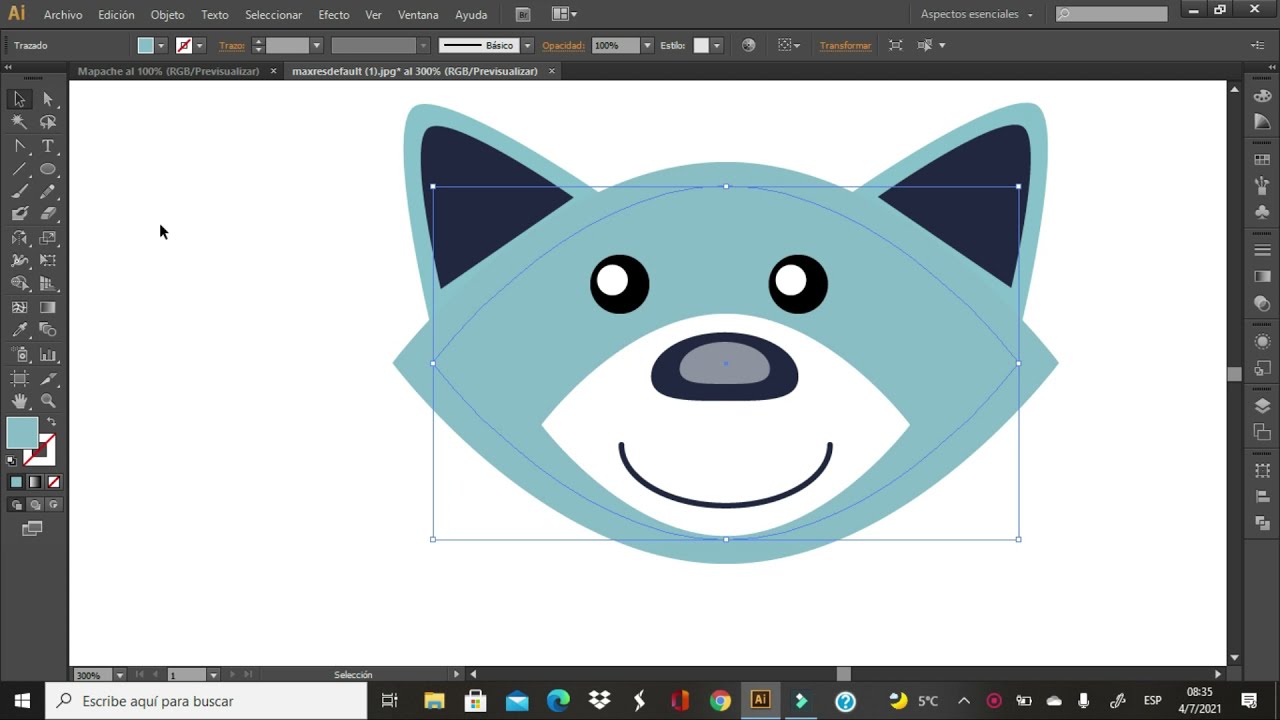Image resolution: width=1280 pixels, height=720 pixels.
Task: Click the Opacidad label link
Action: click(x=563, y=45)
